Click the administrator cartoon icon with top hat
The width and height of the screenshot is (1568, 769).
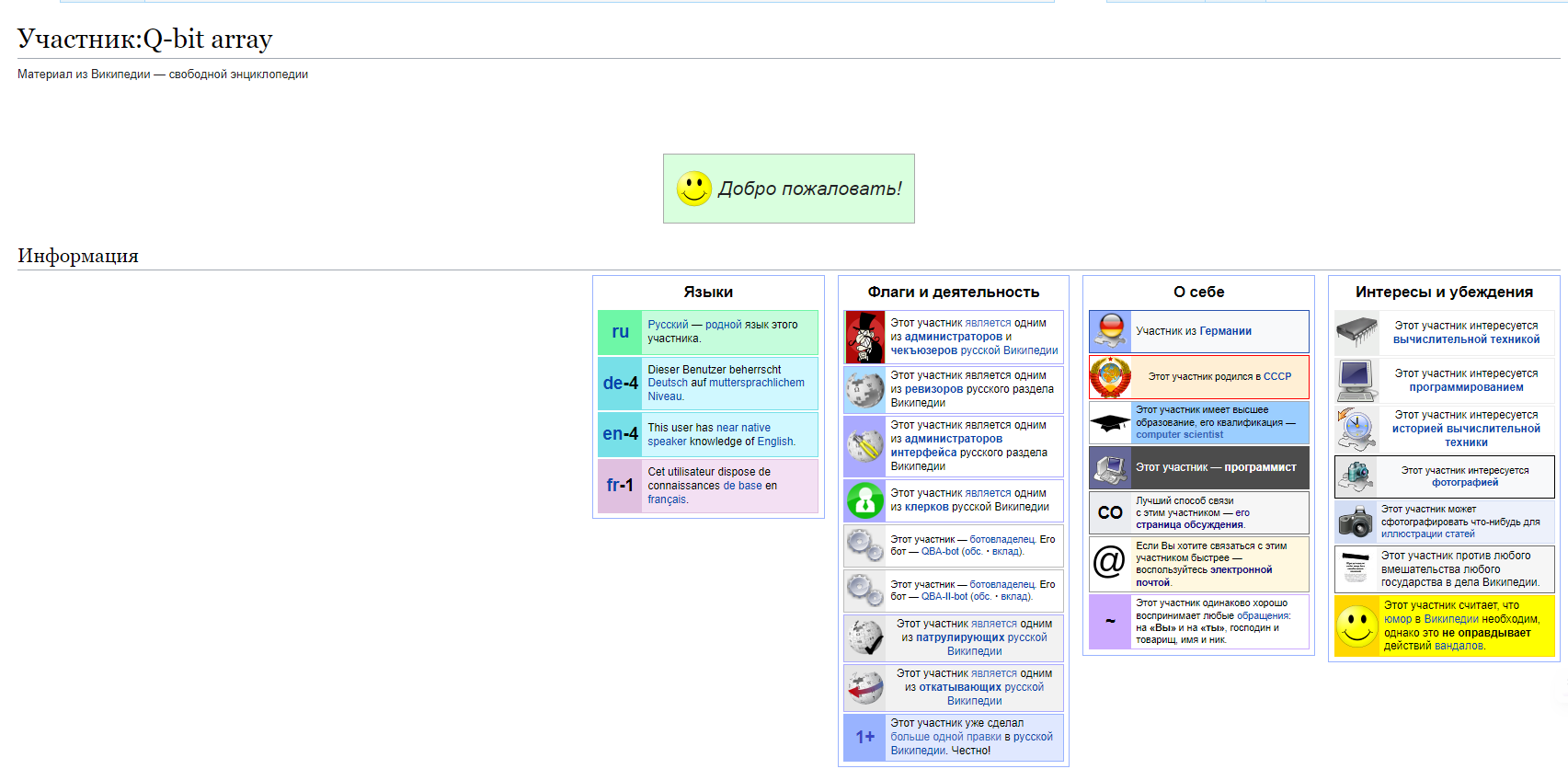pyautogui.click(x=865, y=337)
